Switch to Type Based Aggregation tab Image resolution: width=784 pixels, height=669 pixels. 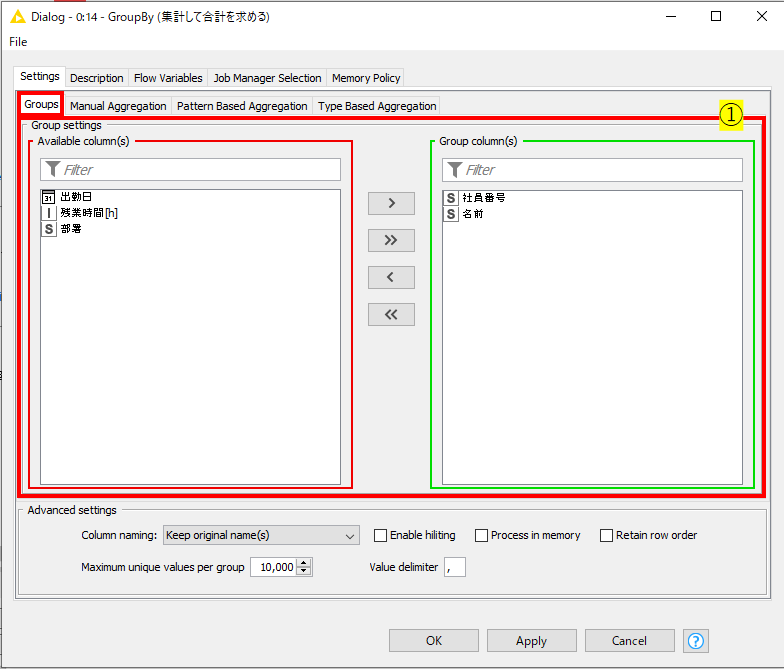[377, 106]
